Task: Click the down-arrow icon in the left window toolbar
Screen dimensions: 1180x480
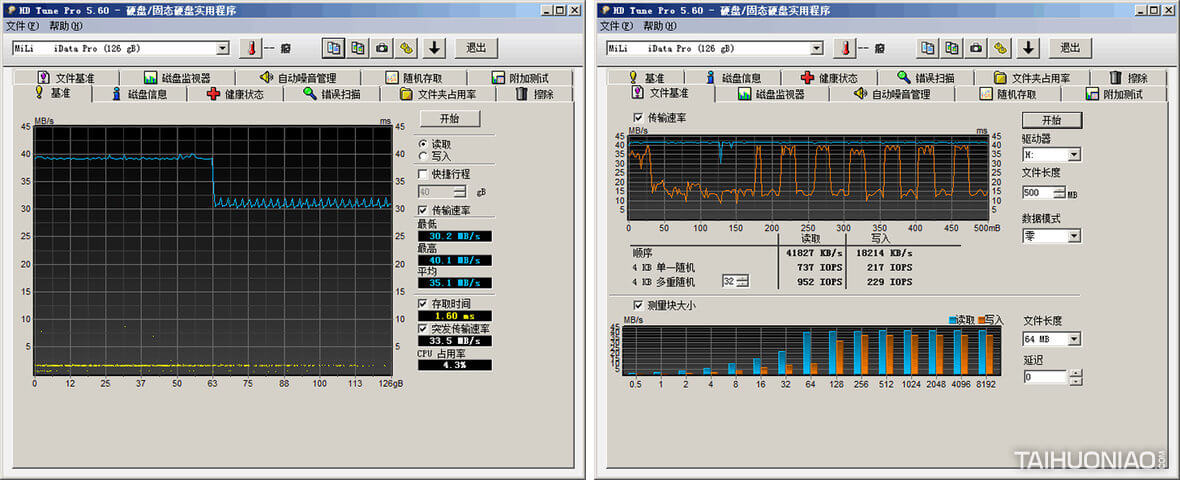Action: [434, 48]
